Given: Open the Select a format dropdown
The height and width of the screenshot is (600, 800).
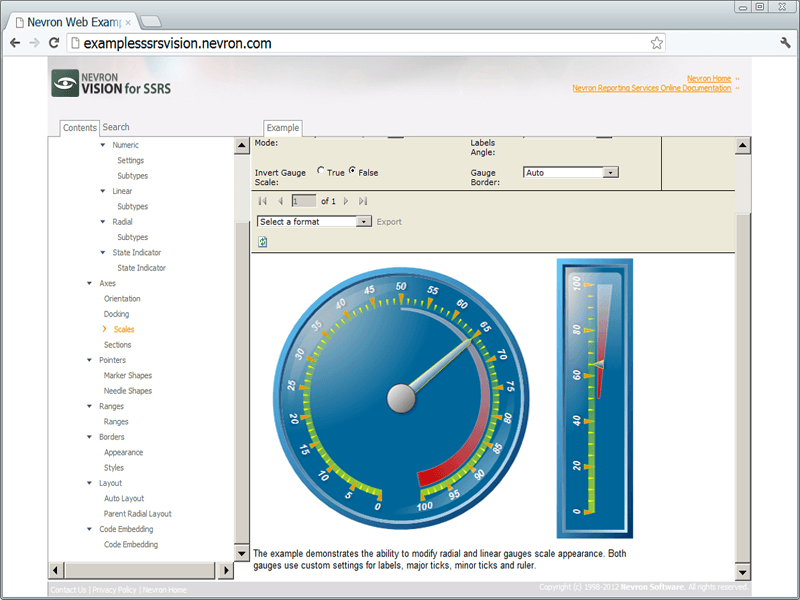Looking at the screenshot, I should tap(363, 221).
